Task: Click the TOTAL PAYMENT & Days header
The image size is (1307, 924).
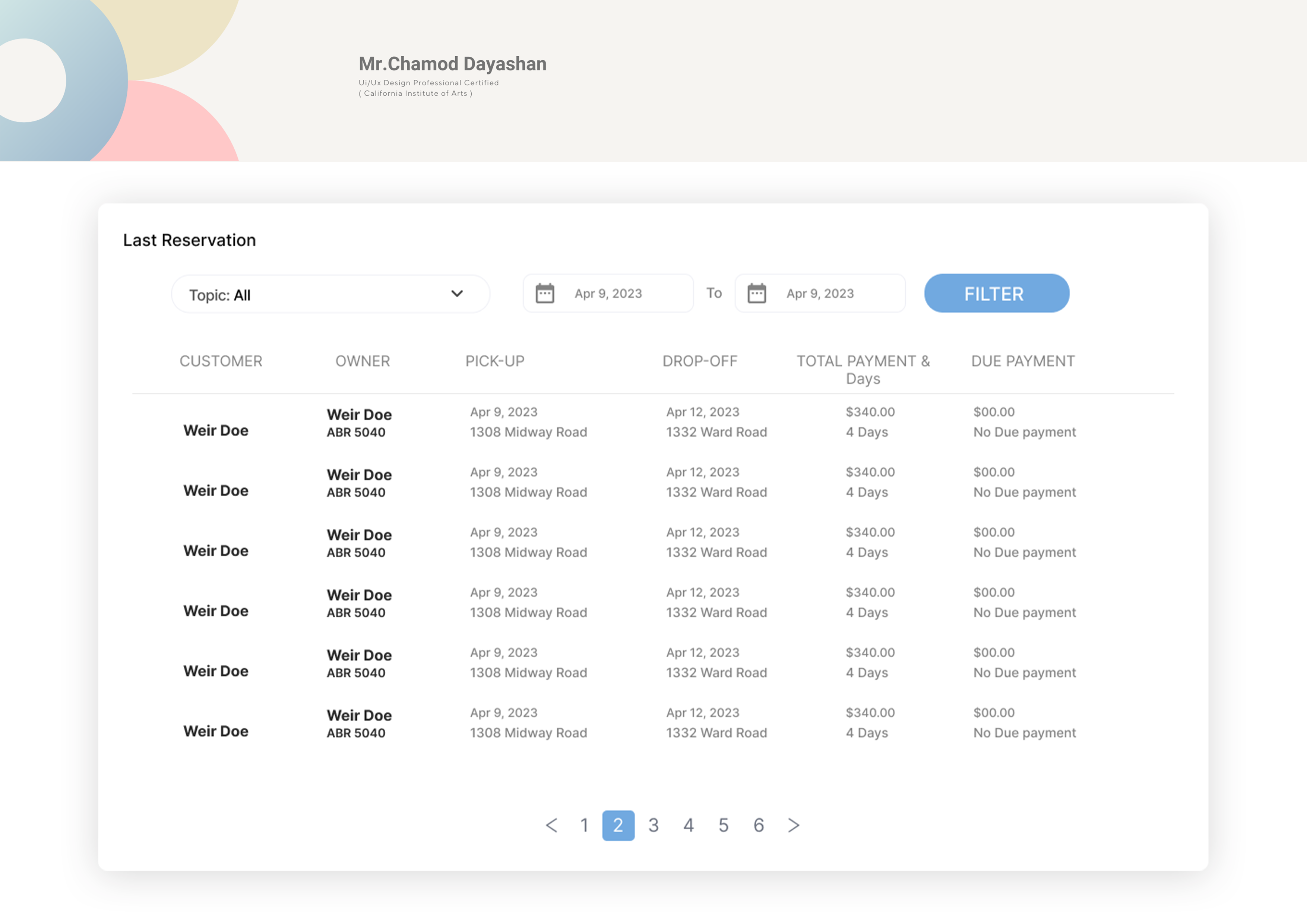Action: [863, 370]
